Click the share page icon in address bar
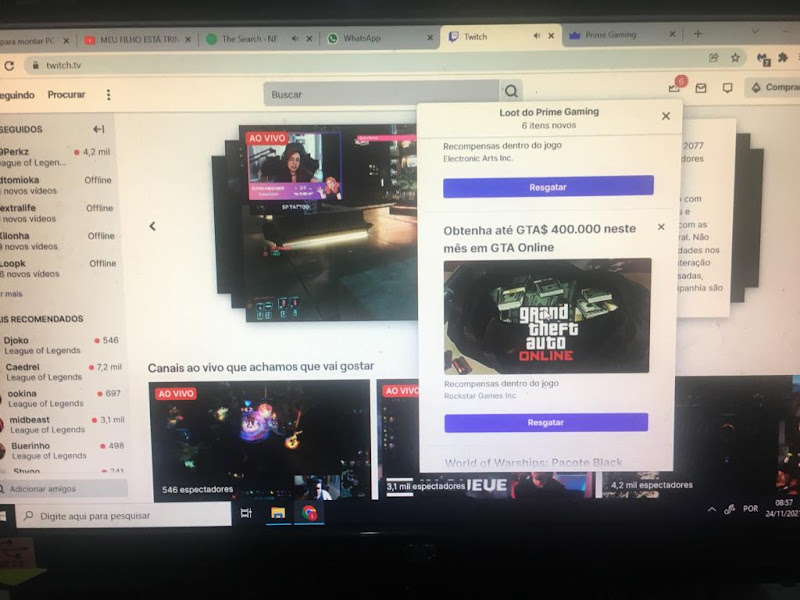Image resolution: width=800 pixels, height=600 pixels. (713, 57)
